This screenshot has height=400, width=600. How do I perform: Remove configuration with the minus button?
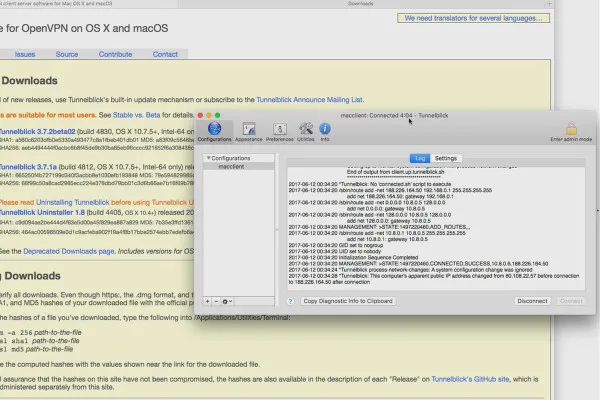coord(216,301)
